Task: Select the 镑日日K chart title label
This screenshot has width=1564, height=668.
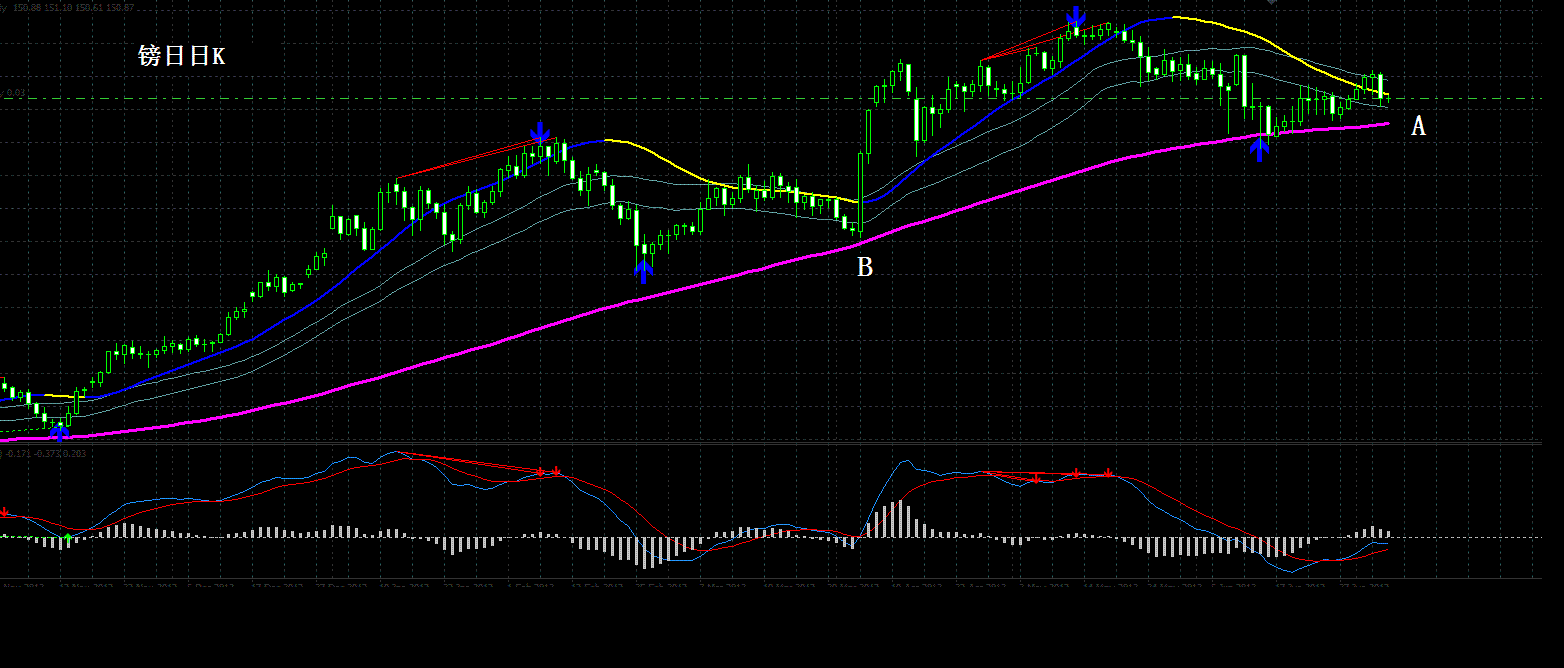Action: click(181, 56)
